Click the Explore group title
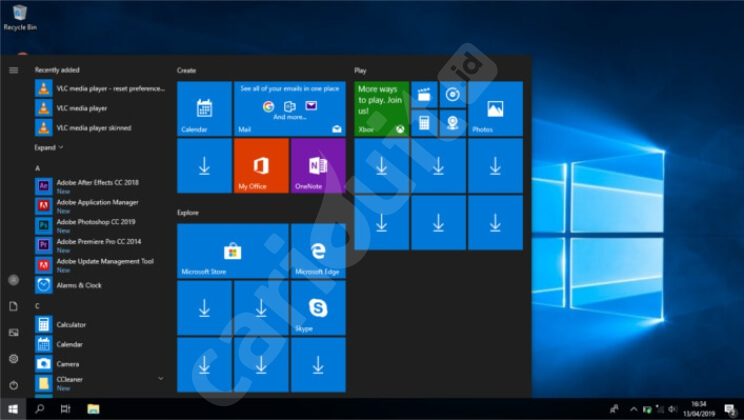The image size is (744, 420). click(x=188, y=213)
